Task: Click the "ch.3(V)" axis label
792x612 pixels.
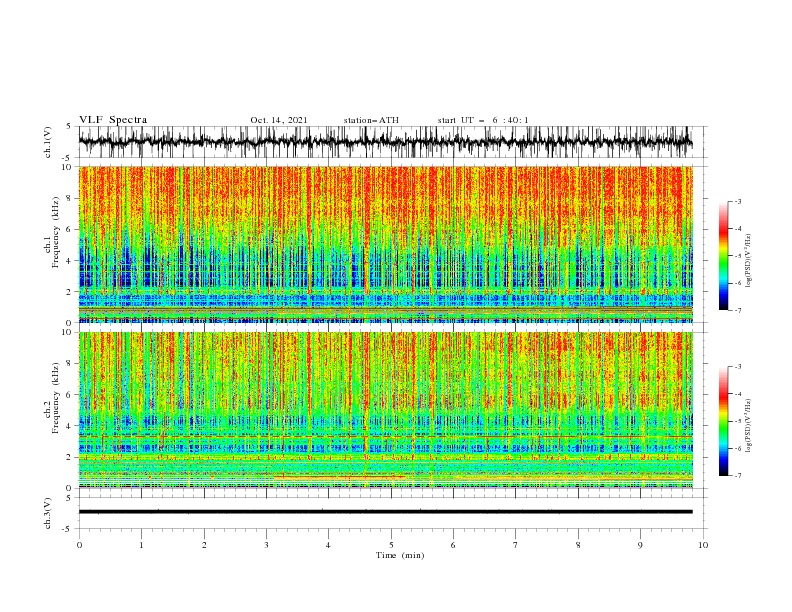Action: coord(48,513)
